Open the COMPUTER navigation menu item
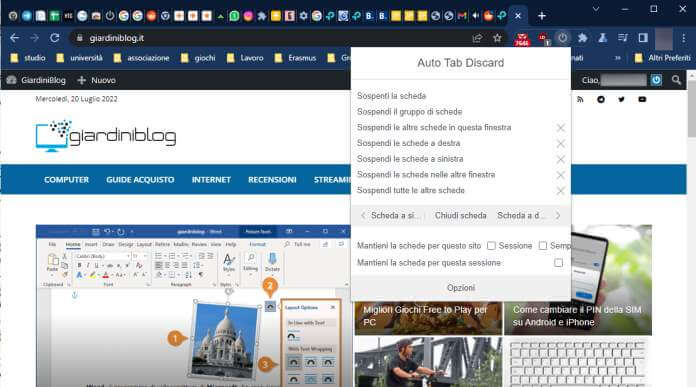This screenshot has height=387, width=696. (67, 180)
